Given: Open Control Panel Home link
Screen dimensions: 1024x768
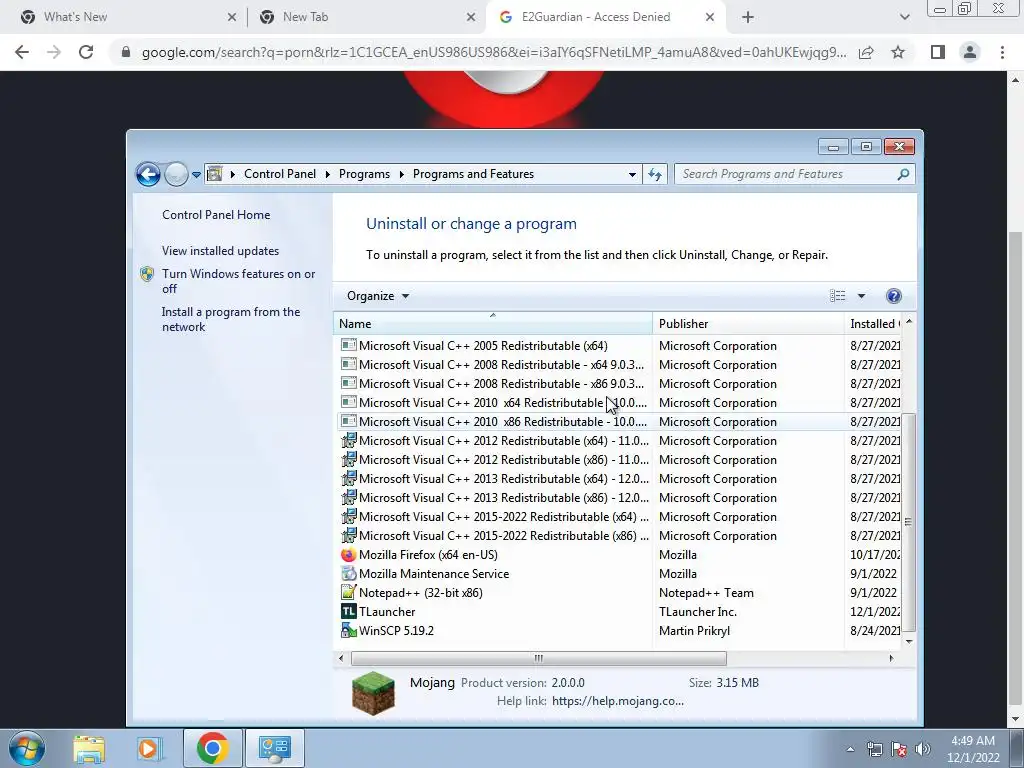Looking at the screenshot, I should click(x=216, y=215).
